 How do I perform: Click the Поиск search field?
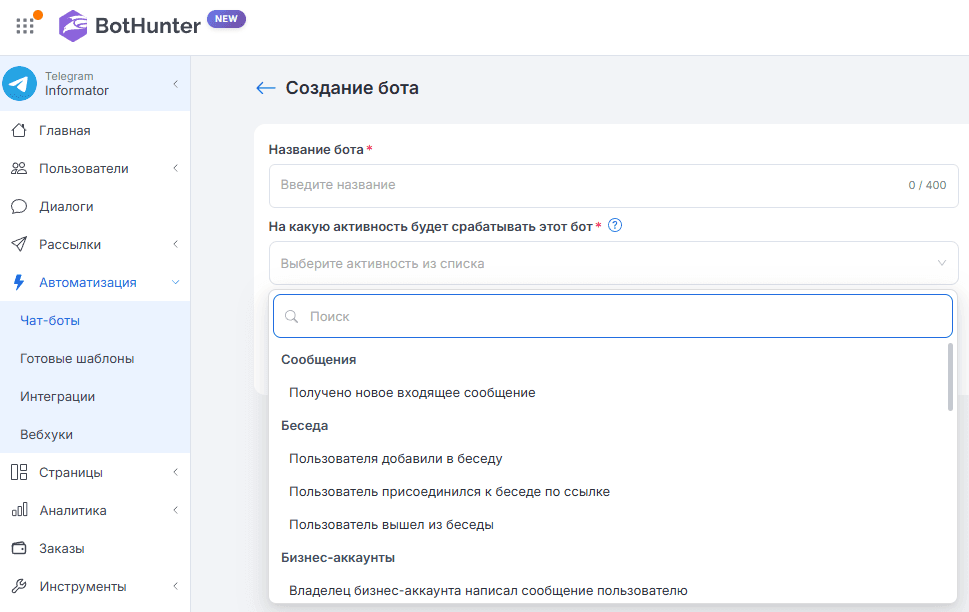click(x=612, y=316)
